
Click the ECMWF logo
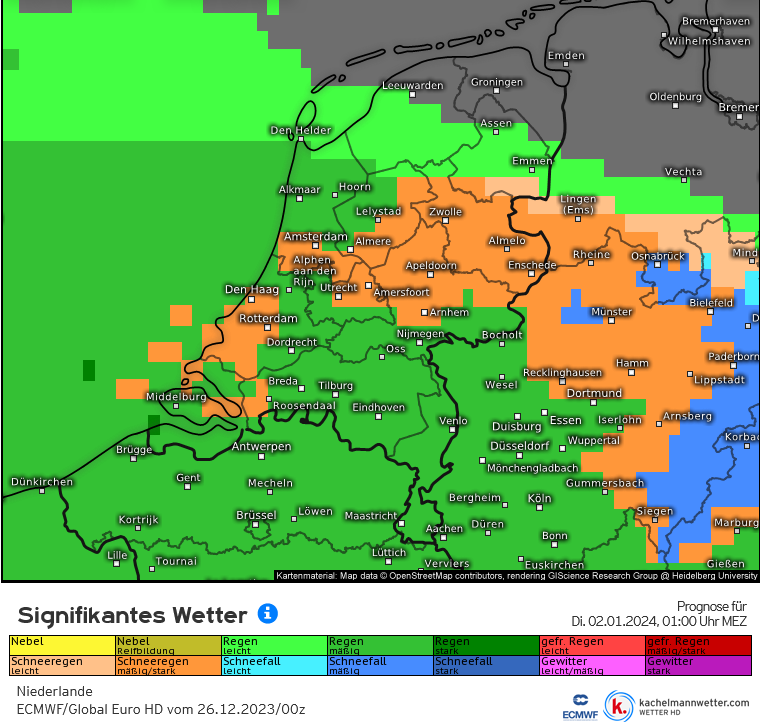(580, 707)
